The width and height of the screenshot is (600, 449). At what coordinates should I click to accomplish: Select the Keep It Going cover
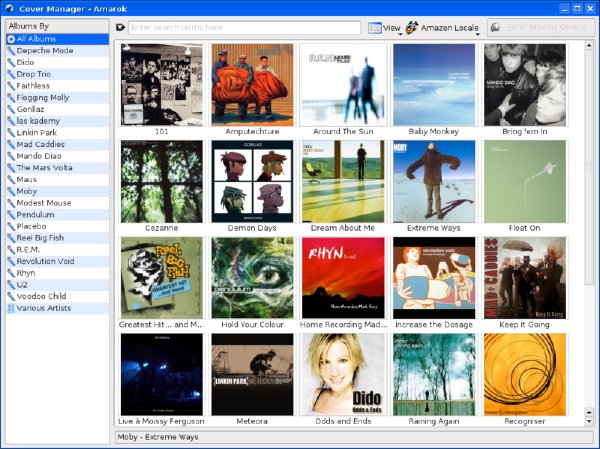tap(525, 278)
